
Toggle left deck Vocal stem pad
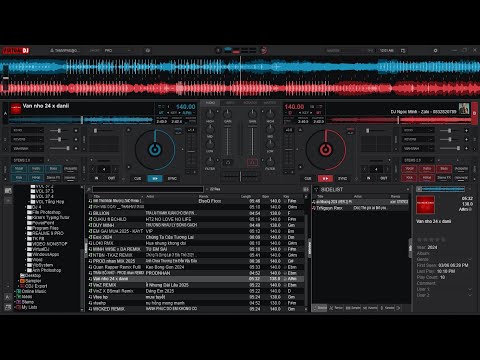[19, 169]
